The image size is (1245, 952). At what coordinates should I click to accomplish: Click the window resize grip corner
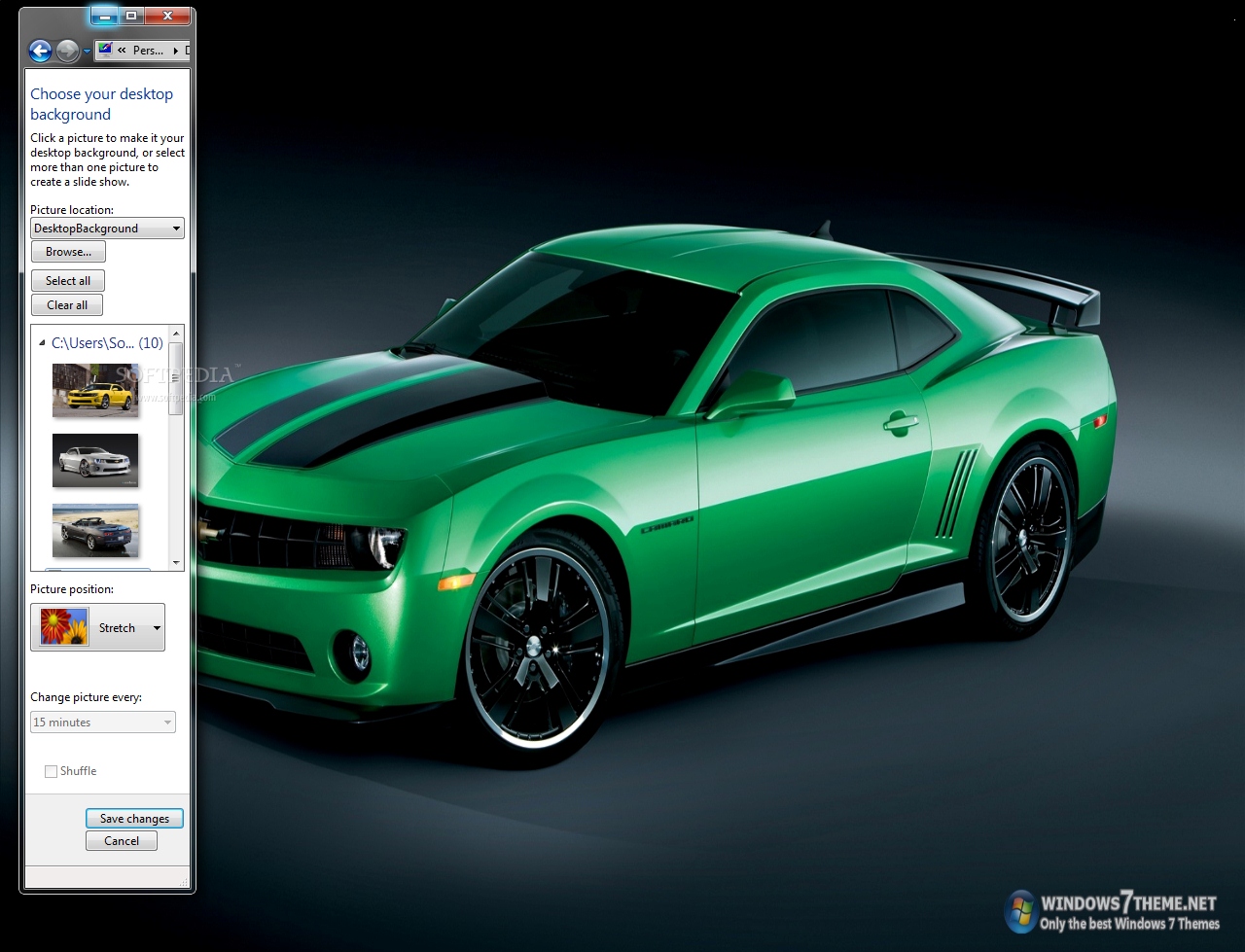tap(184, 881)
